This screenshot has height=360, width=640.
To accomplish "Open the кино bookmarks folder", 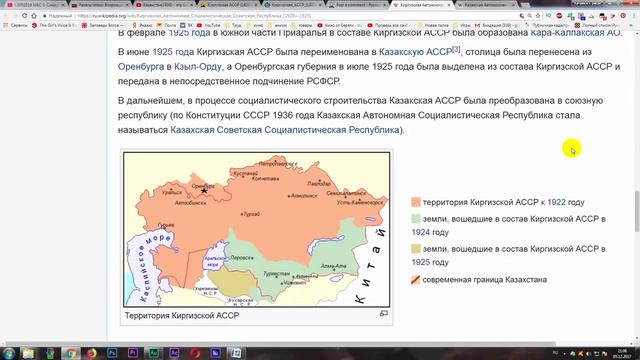I will (255, 25).
